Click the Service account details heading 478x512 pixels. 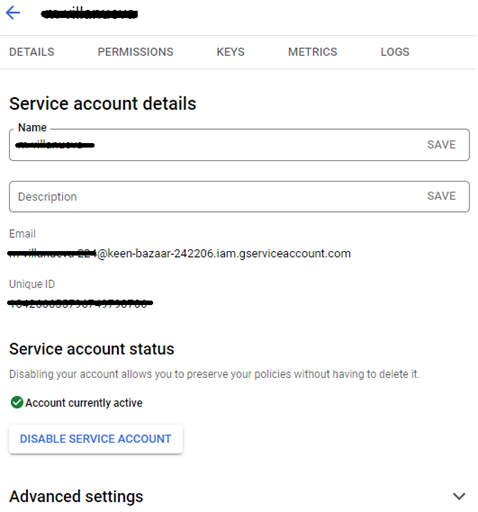pos(103,103)
